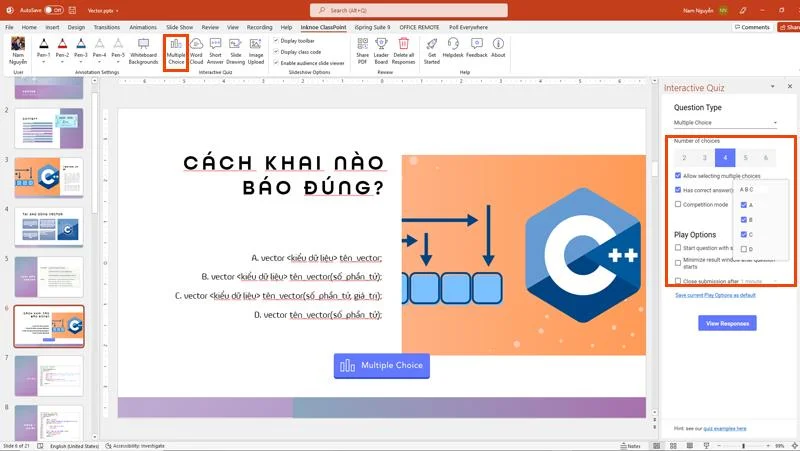This screenshot has height=451, width=800.
Task: Toggle Display class code checkbox
Action: (276, 52)
